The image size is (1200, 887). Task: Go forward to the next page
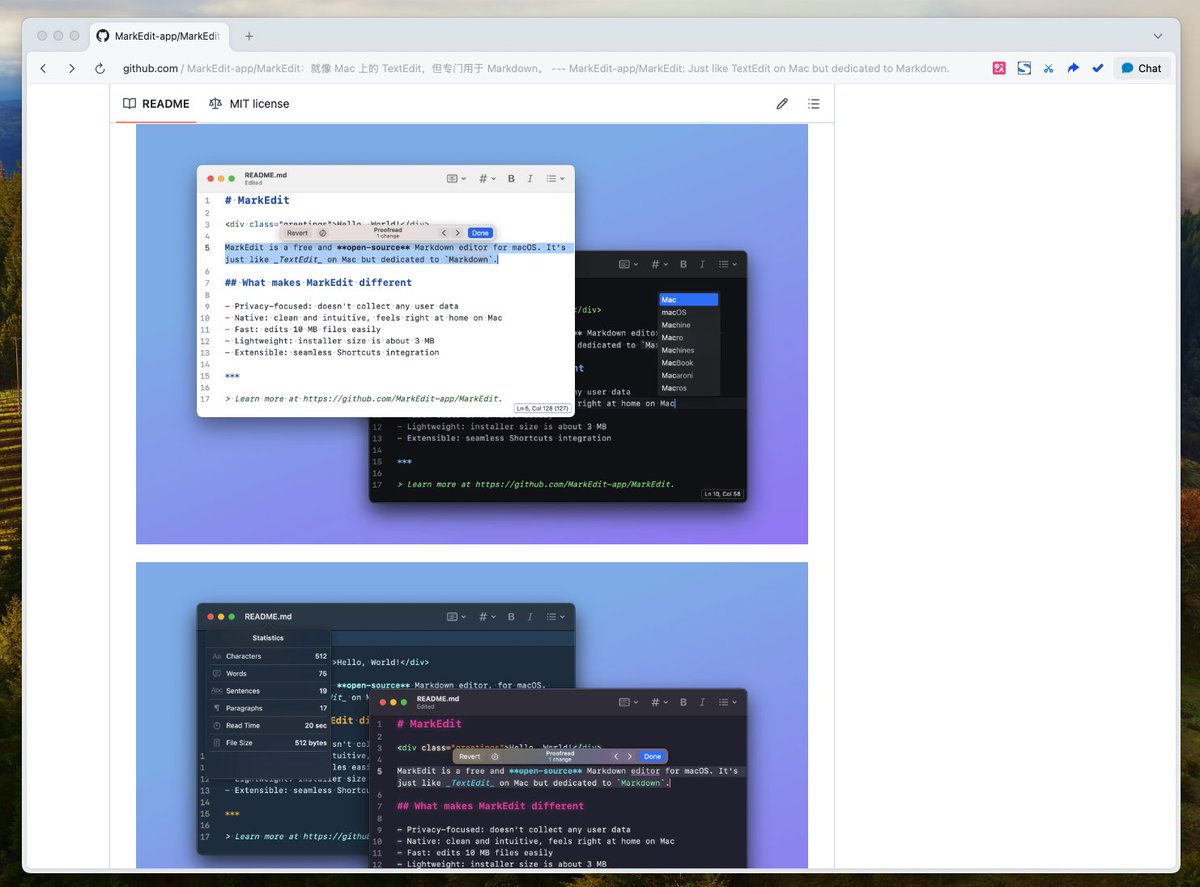(71, 68)
